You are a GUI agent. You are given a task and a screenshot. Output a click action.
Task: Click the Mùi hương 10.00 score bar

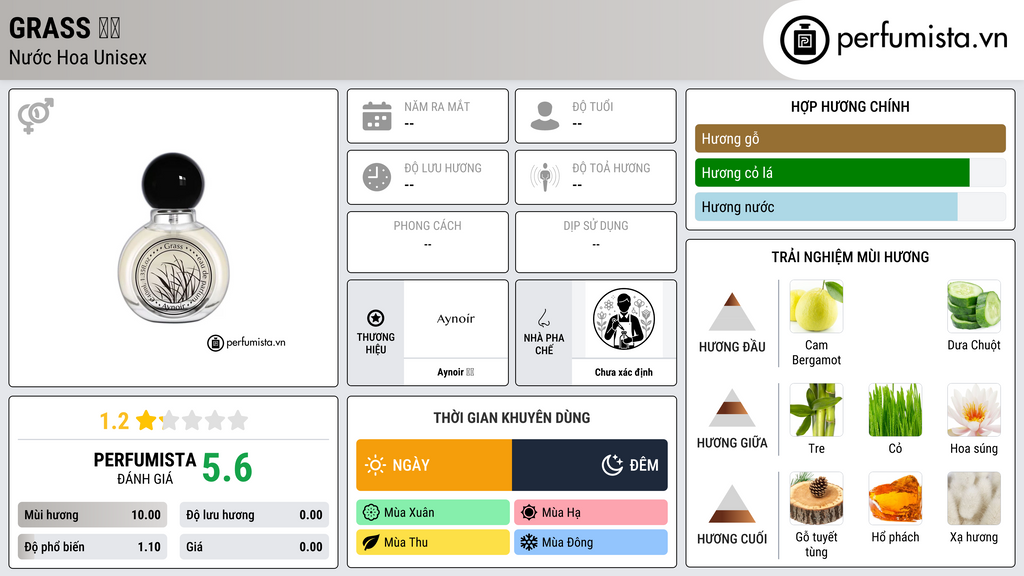(92, 515)
